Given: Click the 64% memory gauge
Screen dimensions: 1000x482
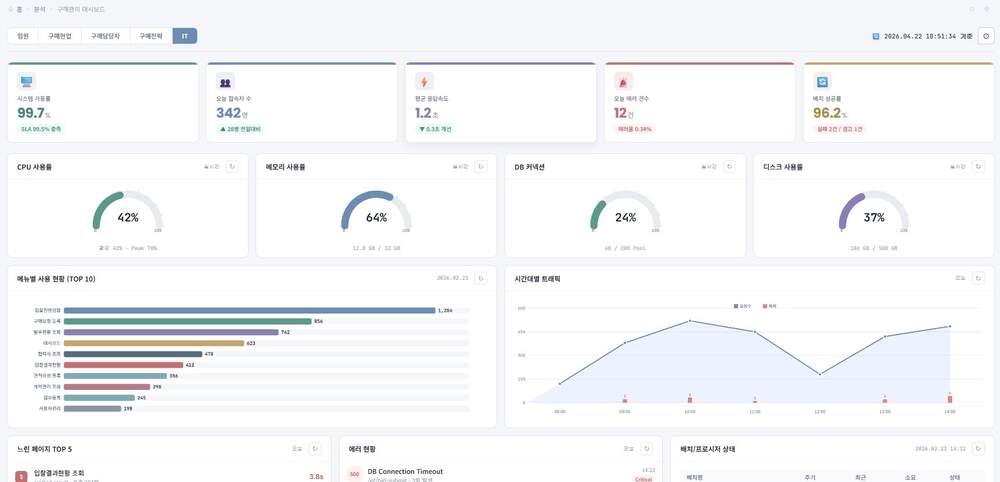Looking at the screenshot, I should (376, 211).
